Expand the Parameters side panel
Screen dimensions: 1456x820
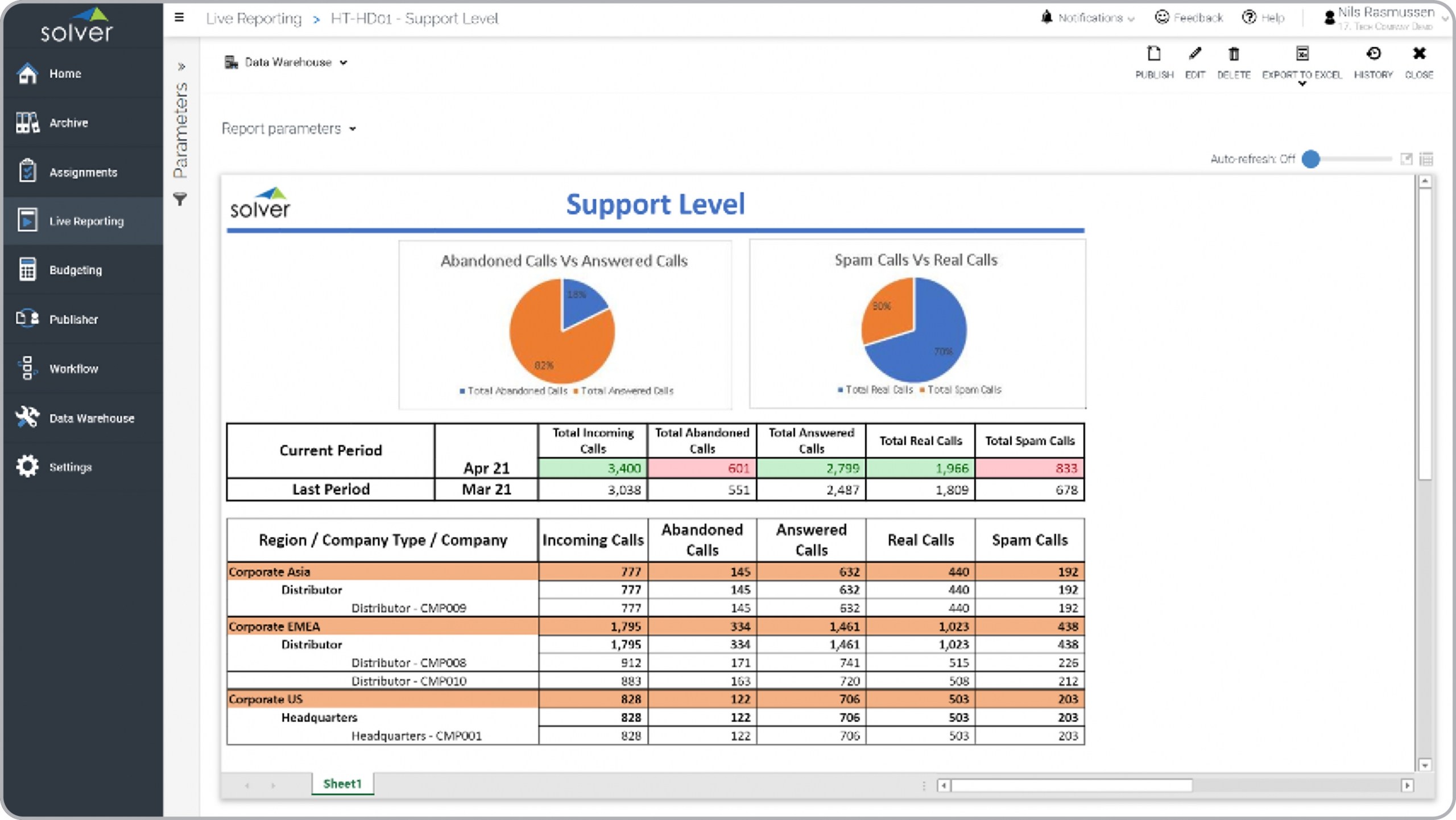(x=181, y=67)
